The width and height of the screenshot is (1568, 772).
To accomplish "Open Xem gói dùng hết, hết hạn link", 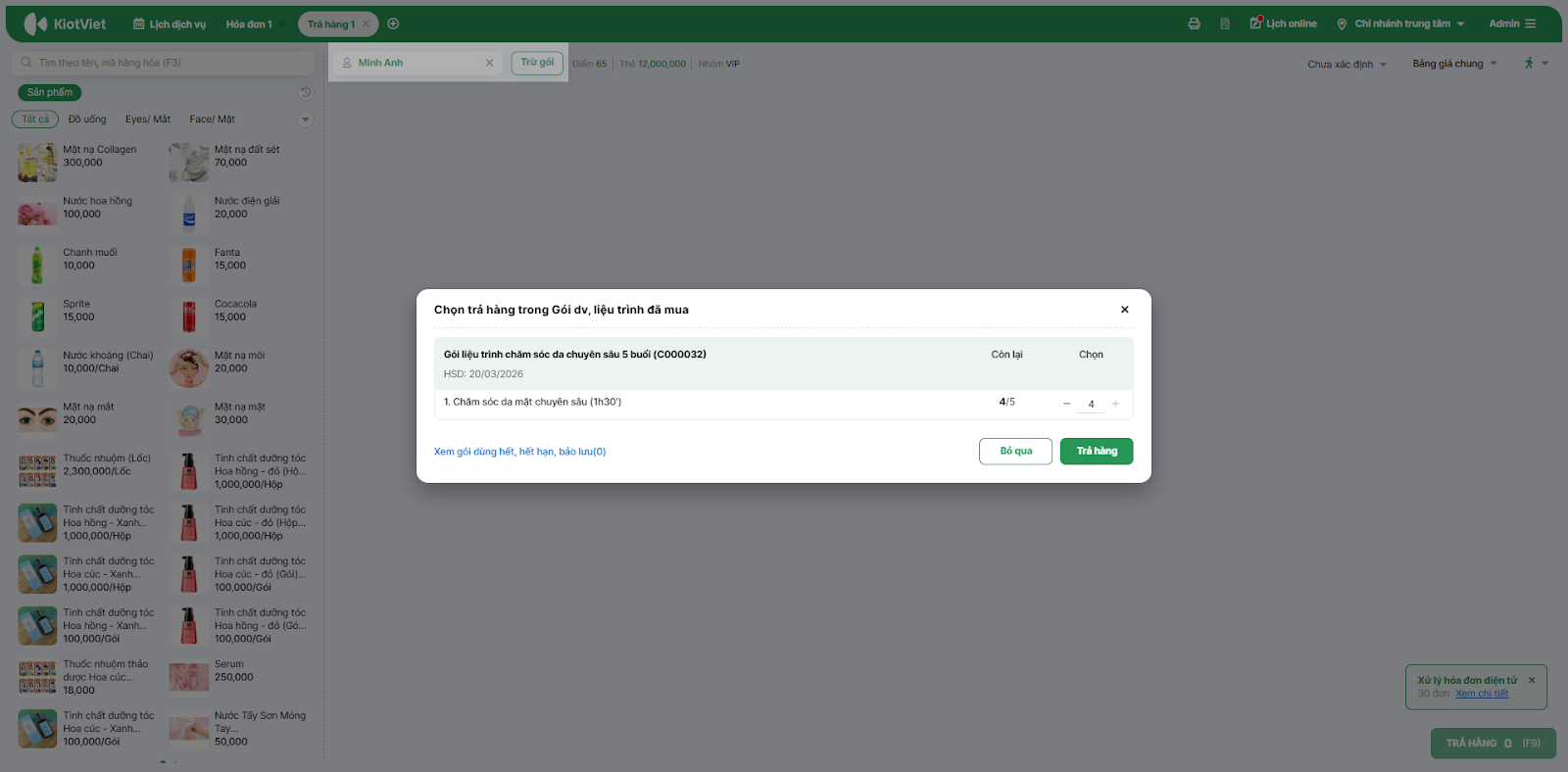I will [x=519, y=452].
